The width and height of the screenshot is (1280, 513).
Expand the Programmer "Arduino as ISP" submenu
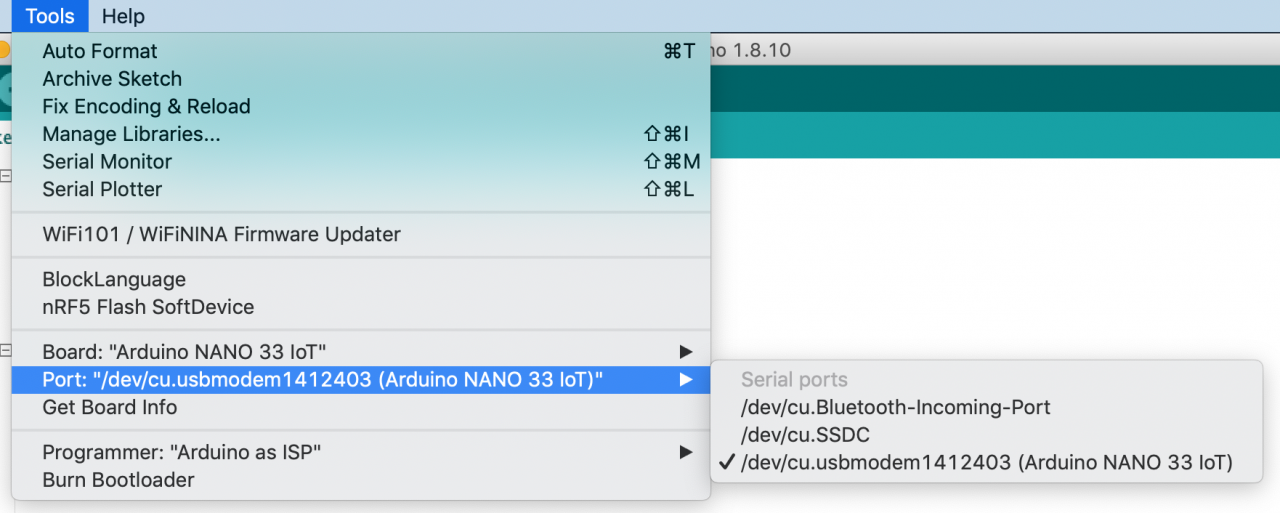pos(181,453)
